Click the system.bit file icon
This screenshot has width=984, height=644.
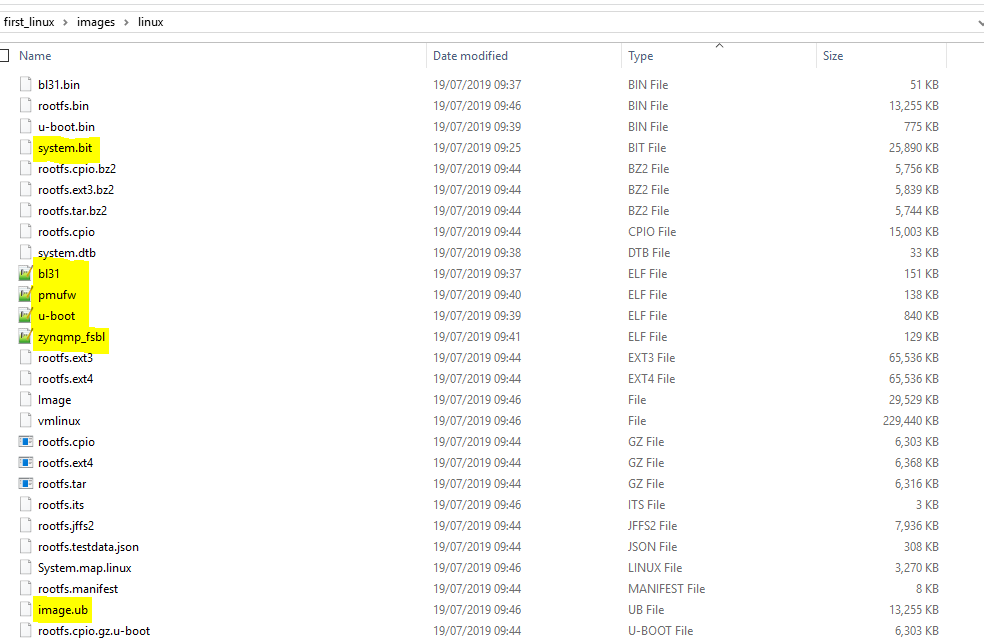click(x=26, y=148)
